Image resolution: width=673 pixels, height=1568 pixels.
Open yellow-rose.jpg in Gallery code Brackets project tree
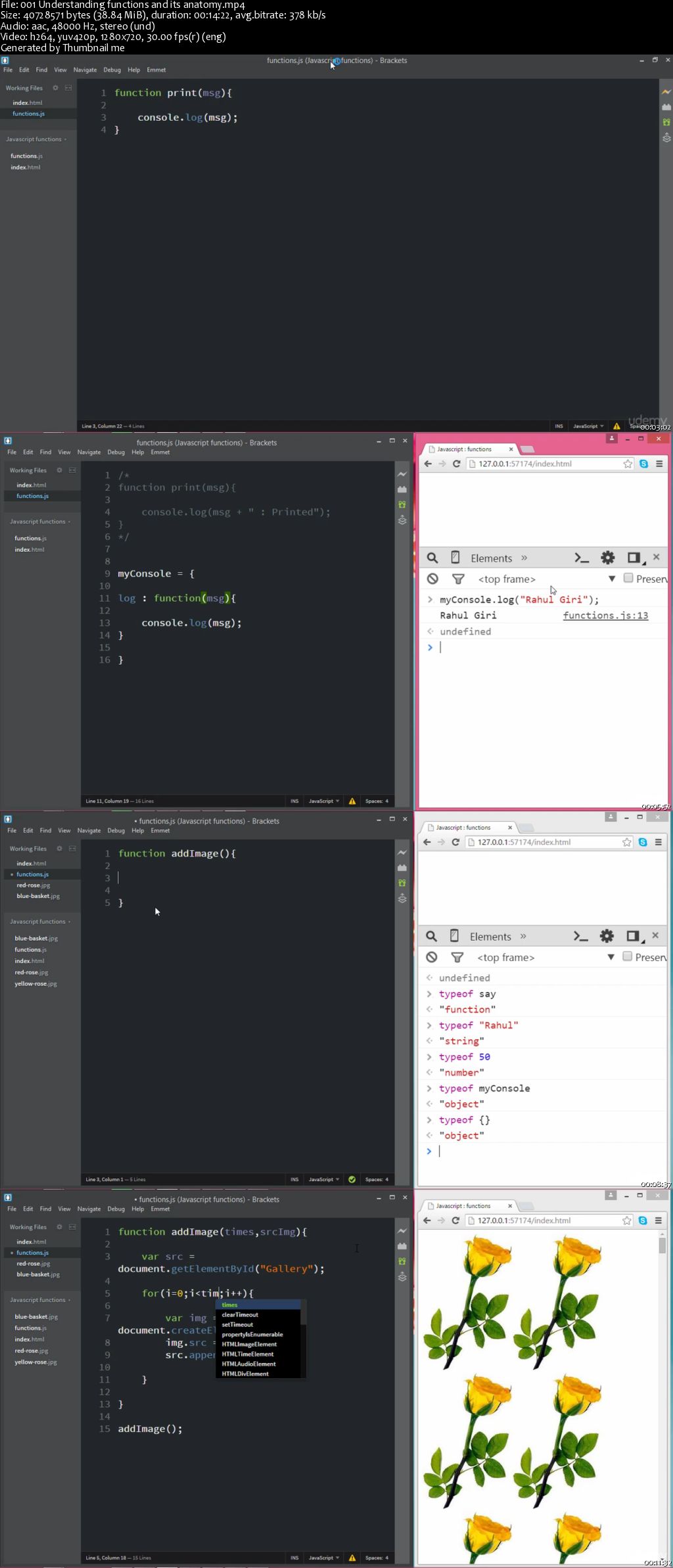coord(35,1362)
